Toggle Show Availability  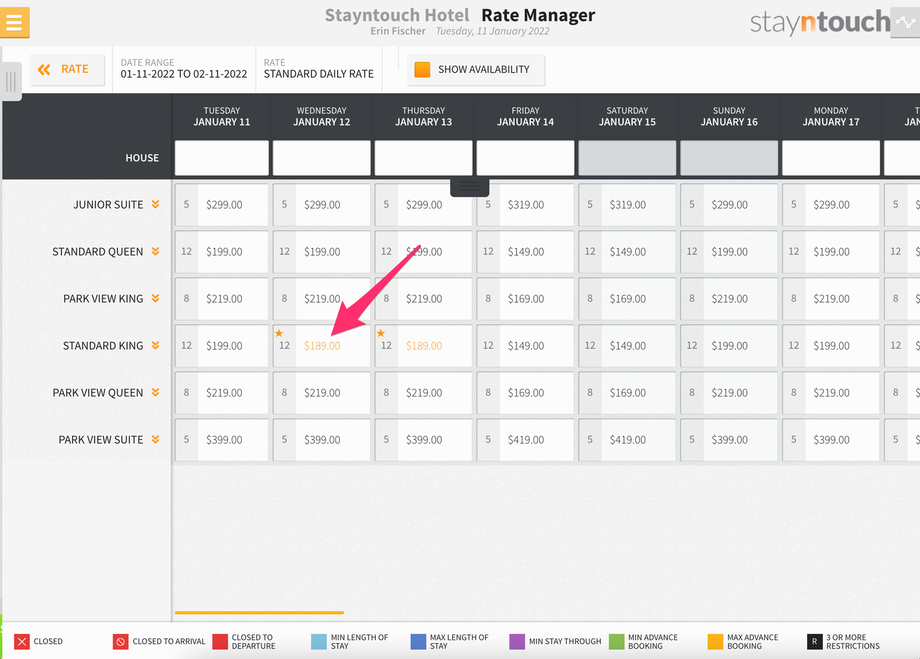point(476,70)
